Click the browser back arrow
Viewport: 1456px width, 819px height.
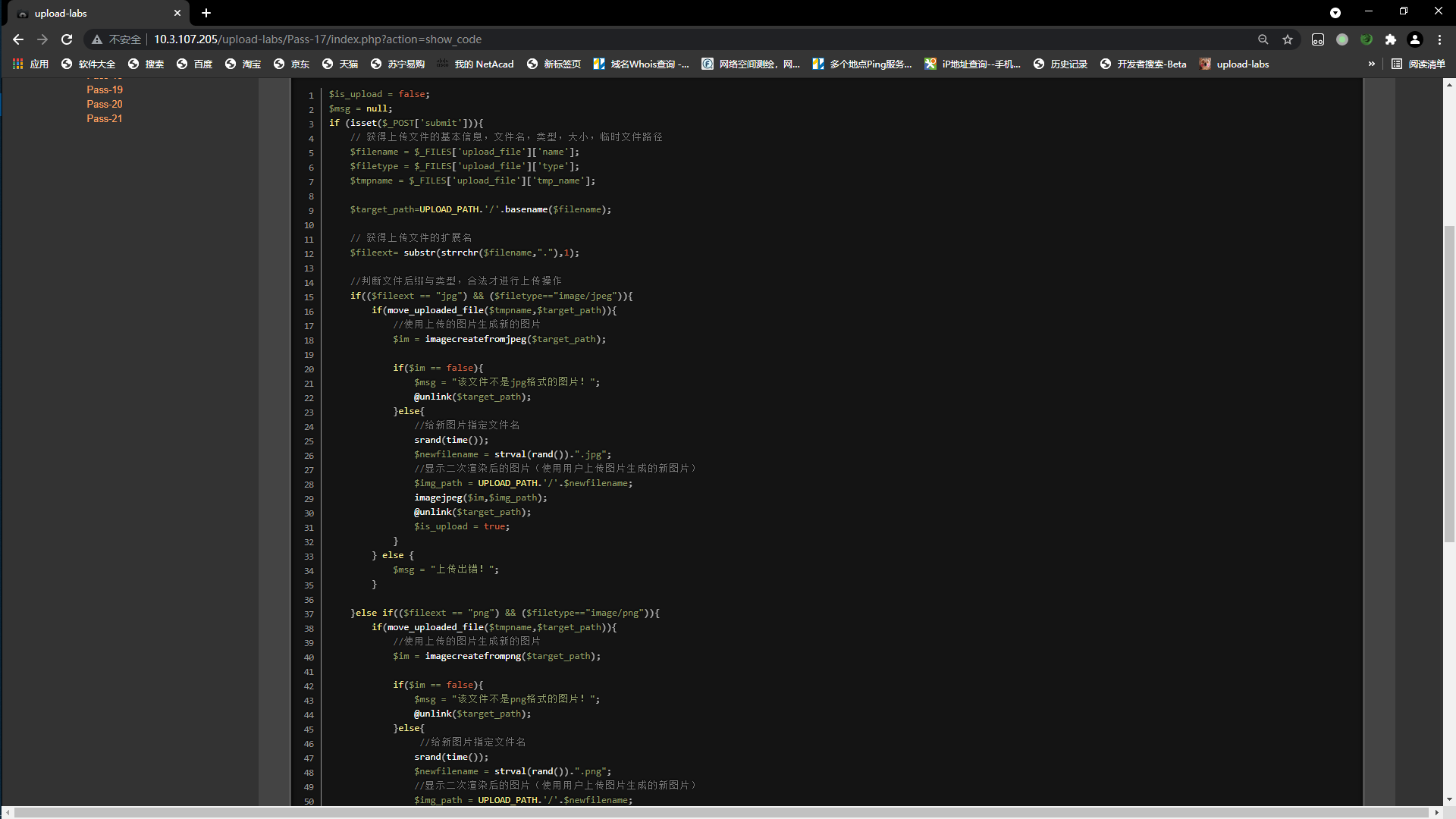point(18,39)
